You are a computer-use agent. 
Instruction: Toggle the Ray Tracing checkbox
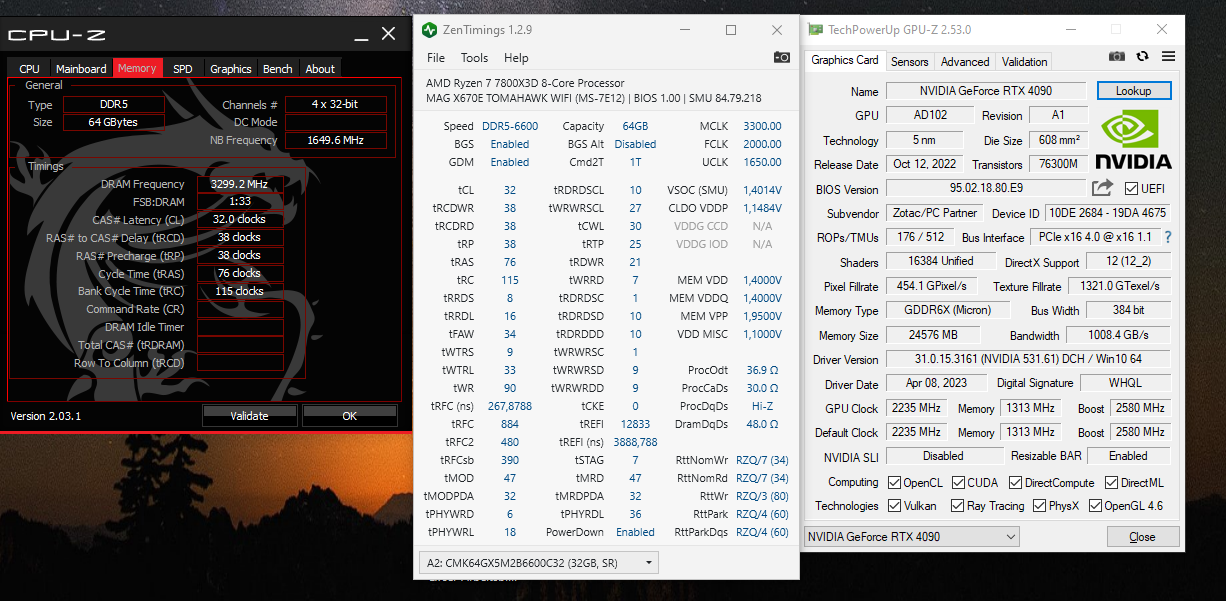tap(958, 506)
